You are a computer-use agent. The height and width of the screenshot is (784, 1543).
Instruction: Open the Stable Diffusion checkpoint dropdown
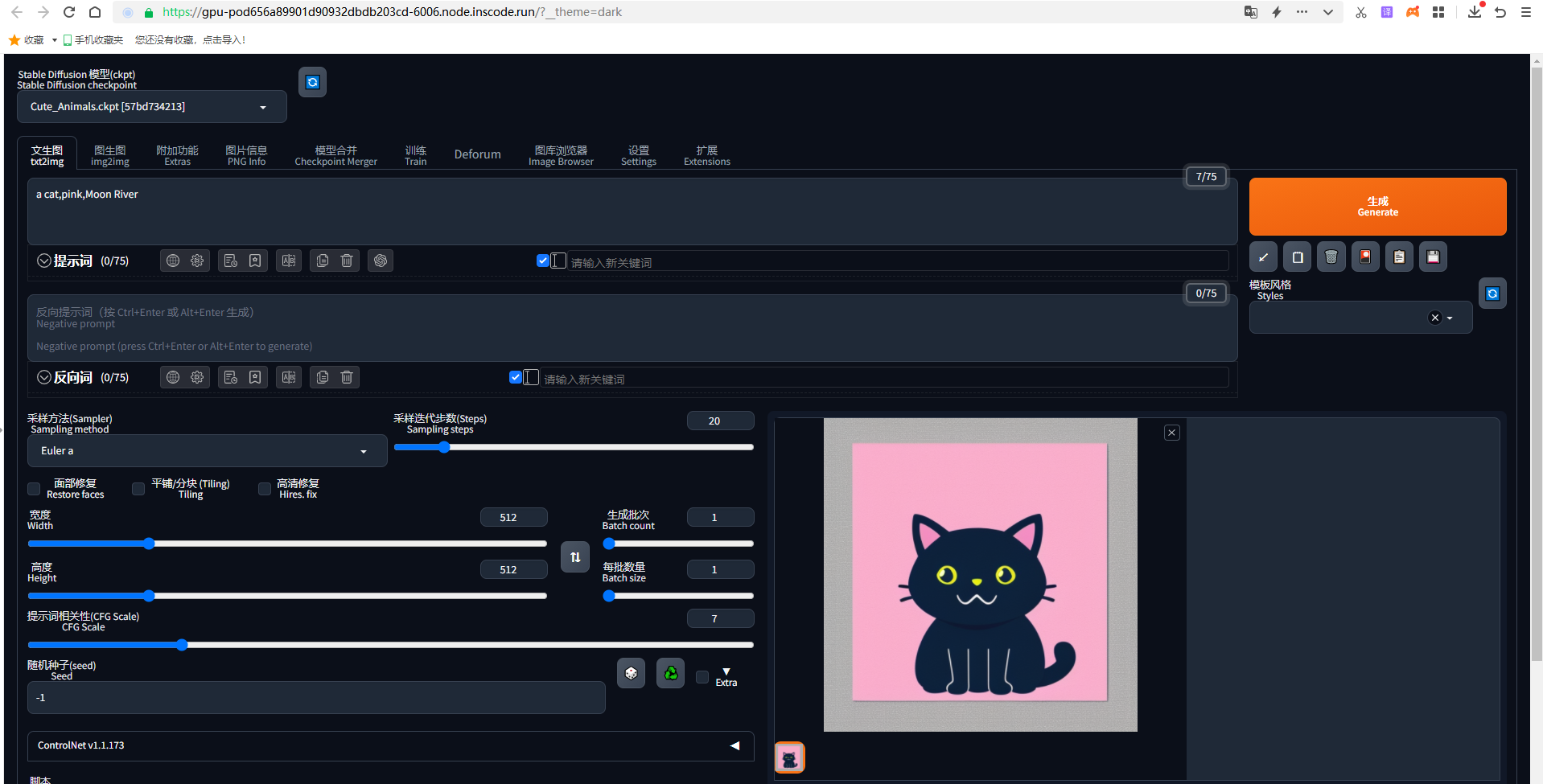click(x=151, y=106)
